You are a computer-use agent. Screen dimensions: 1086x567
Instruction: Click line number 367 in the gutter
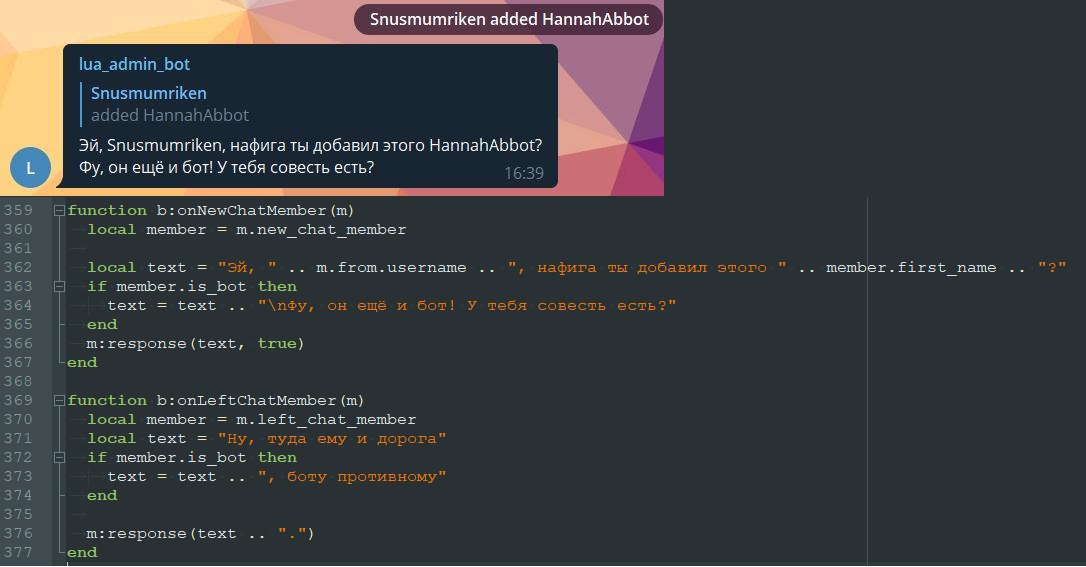[x=18, y=362]
